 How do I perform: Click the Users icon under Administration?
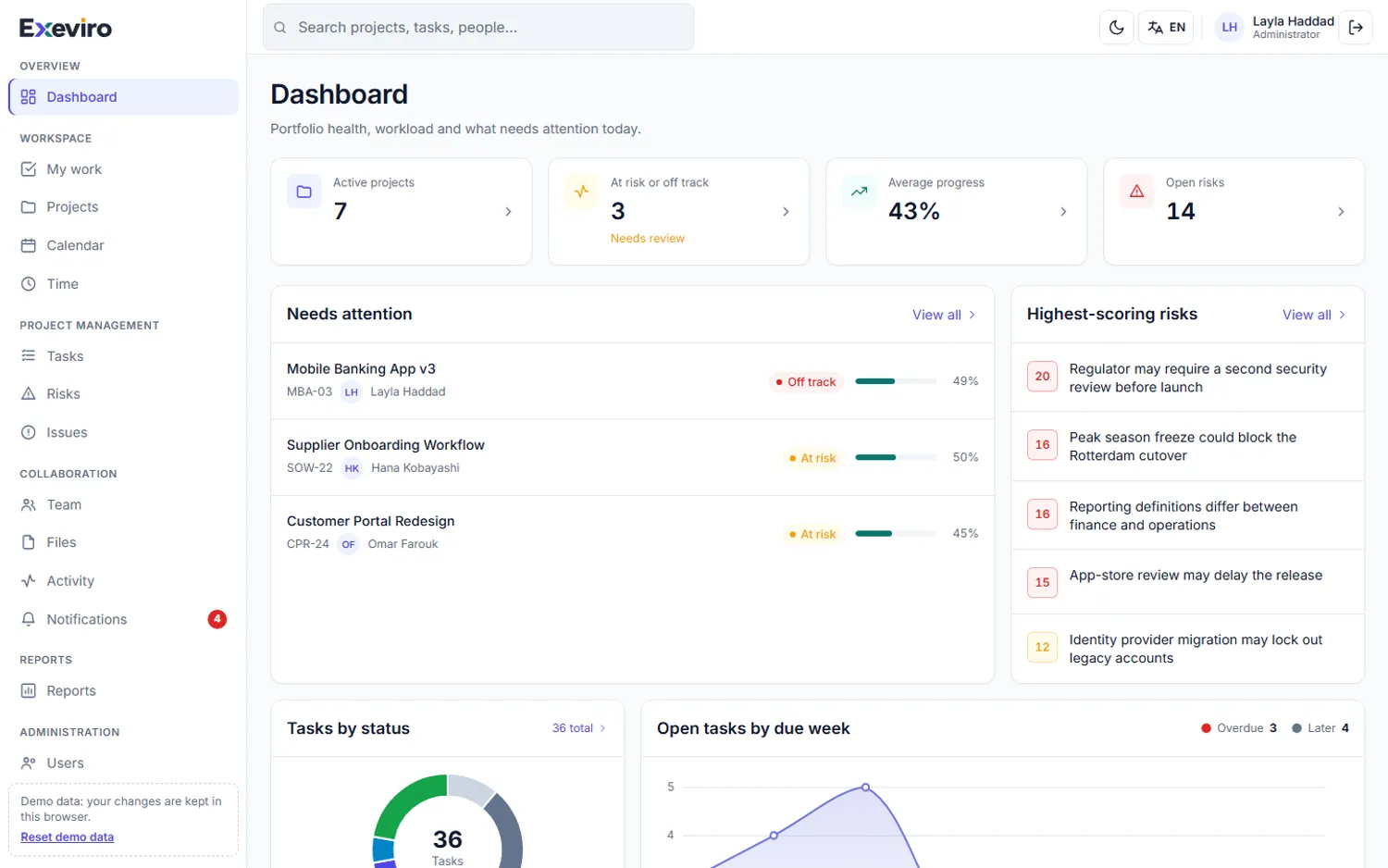point(29,763)
